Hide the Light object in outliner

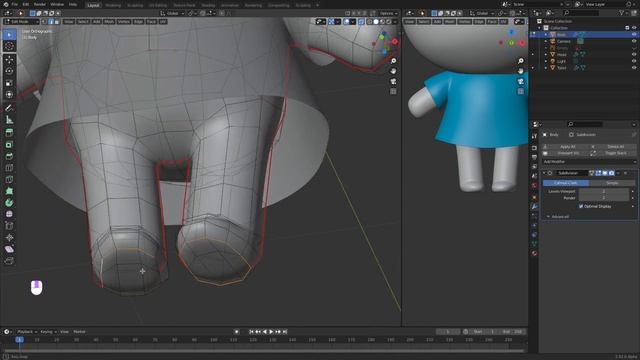pos(634,61)
